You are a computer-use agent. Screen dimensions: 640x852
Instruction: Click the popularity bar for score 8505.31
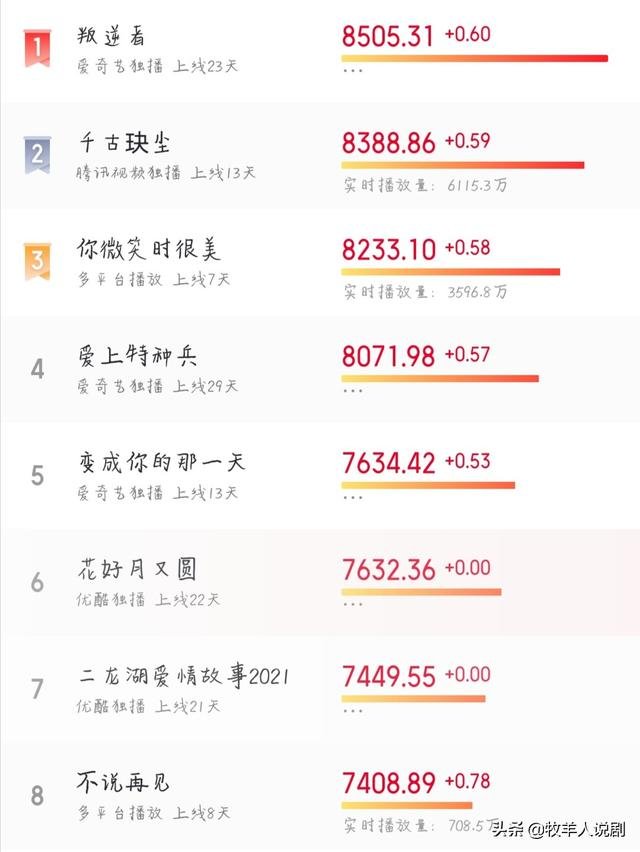[x=474, y=58]
